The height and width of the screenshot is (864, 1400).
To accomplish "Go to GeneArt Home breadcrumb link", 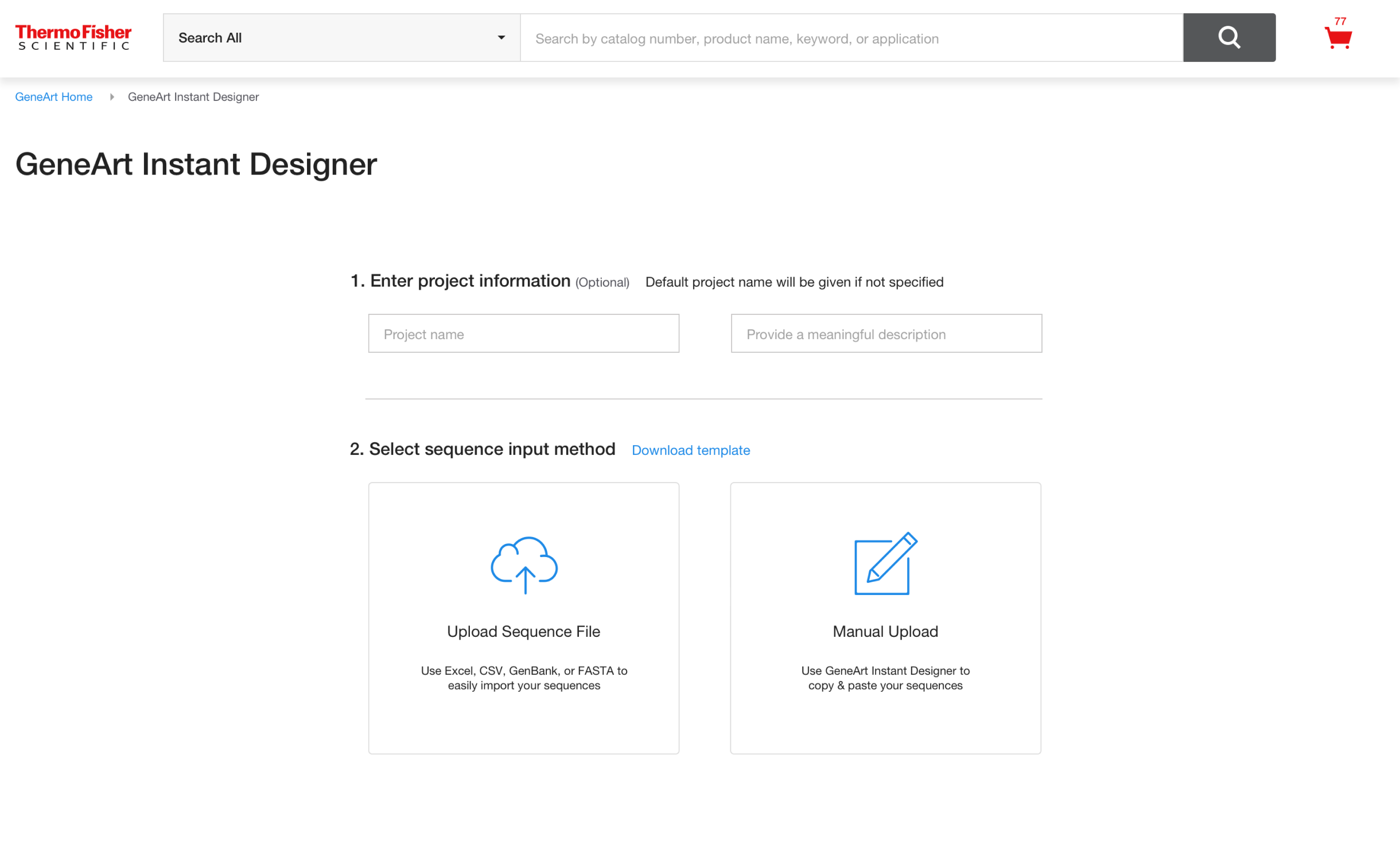I will [54, 97].
